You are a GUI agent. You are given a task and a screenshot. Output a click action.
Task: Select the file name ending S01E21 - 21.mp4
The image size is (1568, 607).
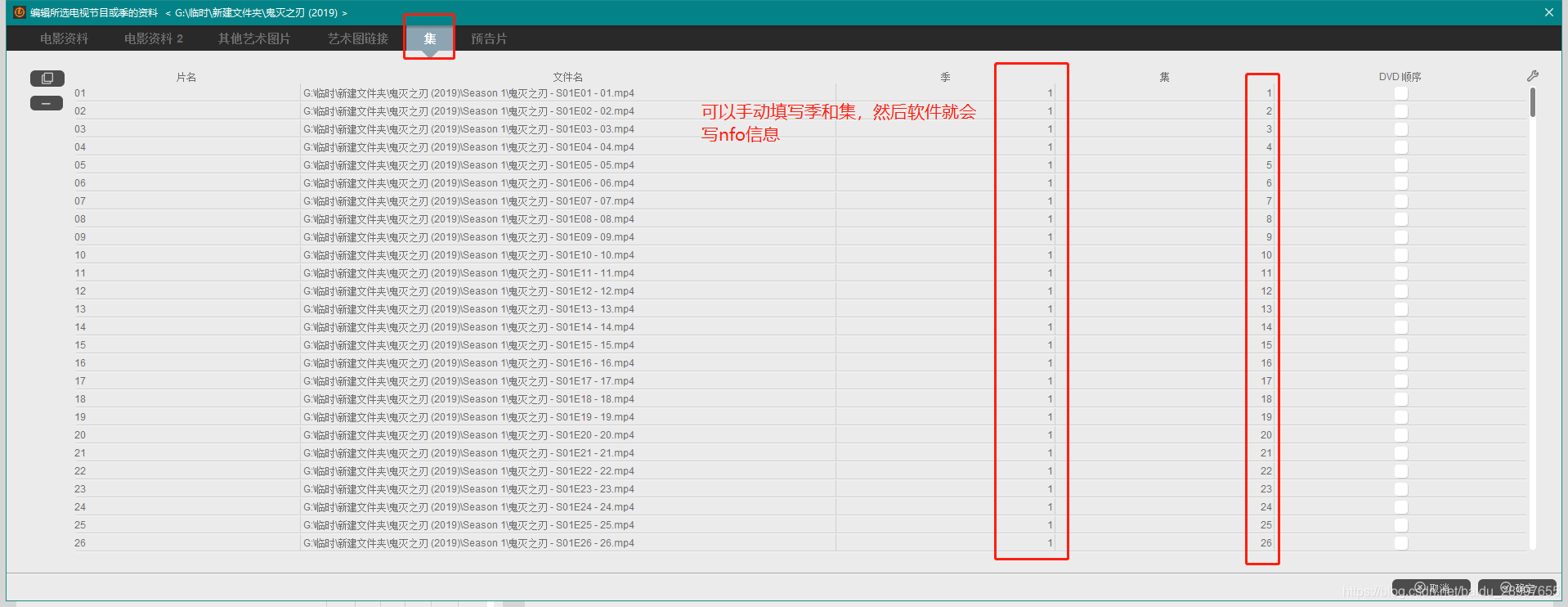point(568,453)
